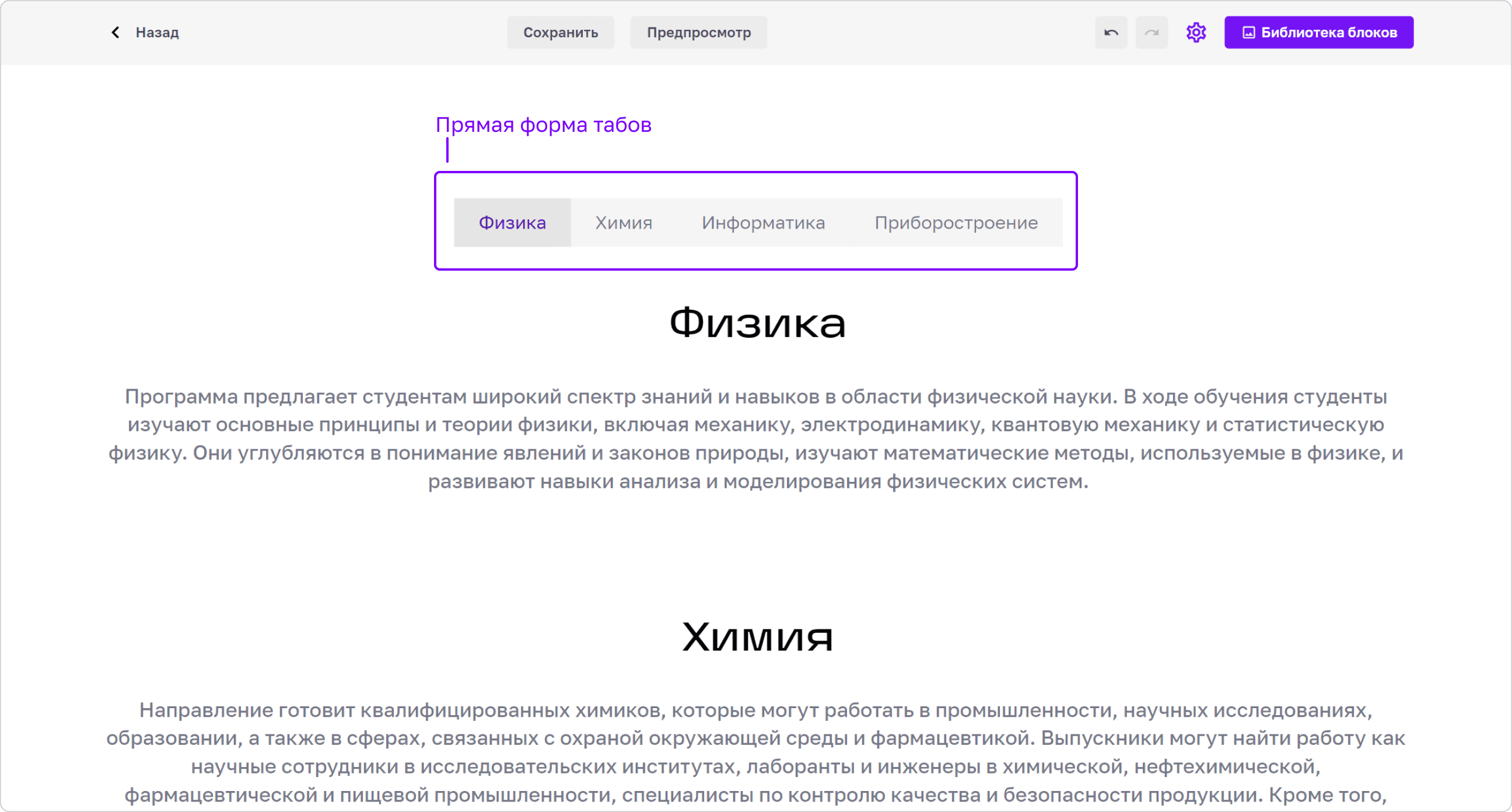
Task: Open the Библиотека блоков library
Action: coord(1319,32)
